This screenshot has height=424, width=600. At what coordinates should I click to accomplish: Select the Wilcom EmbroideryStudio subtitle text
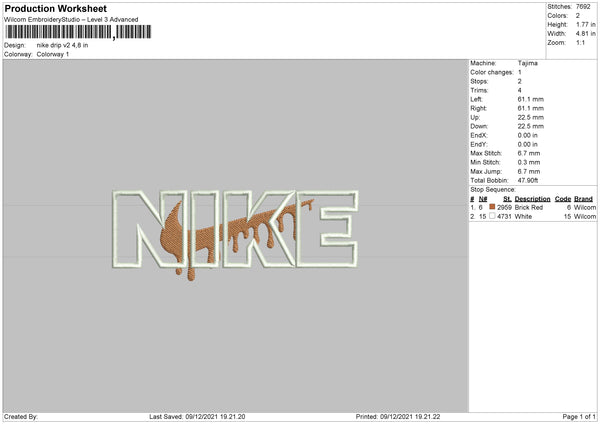pos(71,20)
